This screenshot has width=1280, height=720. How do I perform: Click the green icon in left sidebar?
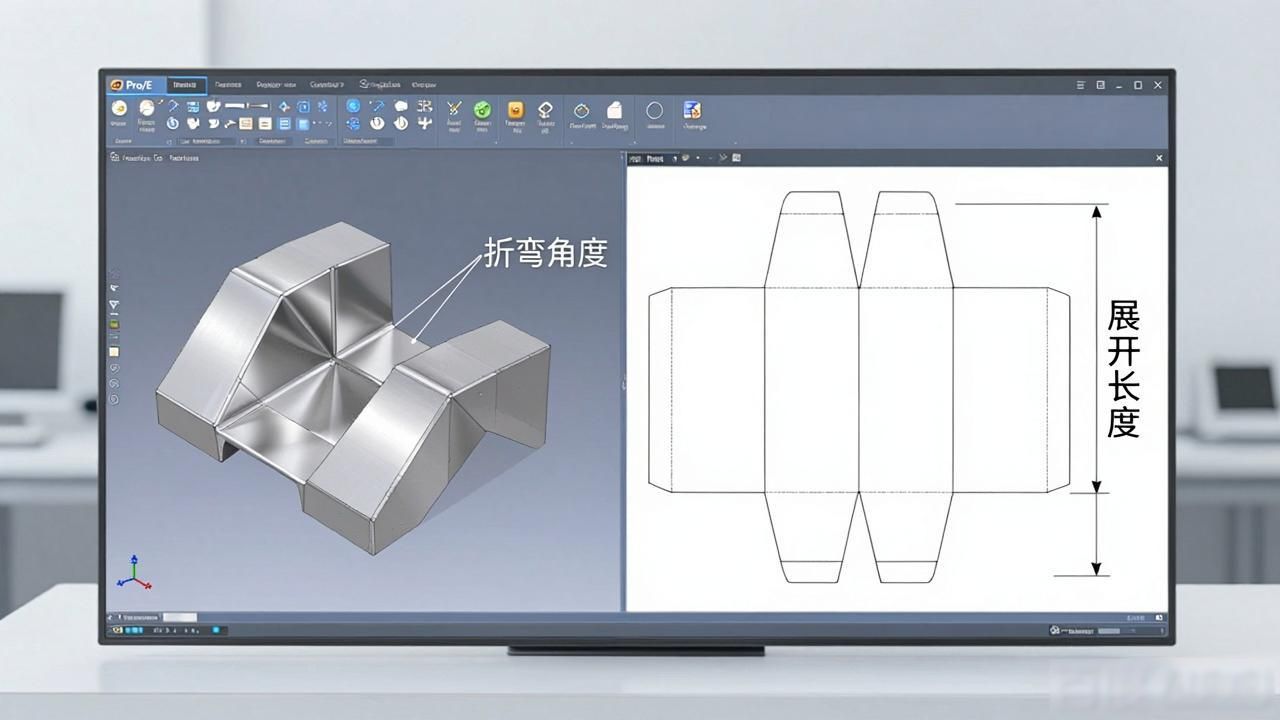coord(114,324)
